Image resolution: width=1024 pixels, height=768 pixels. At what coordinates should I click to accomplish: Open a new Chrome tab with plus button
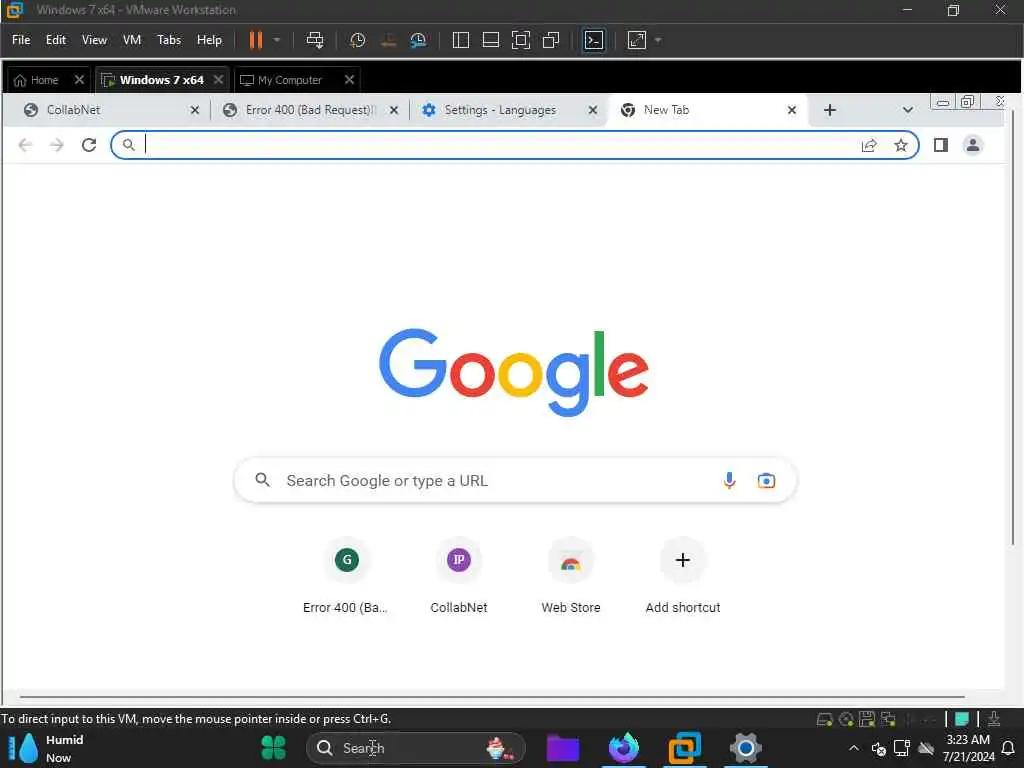(x=830, y=110)
